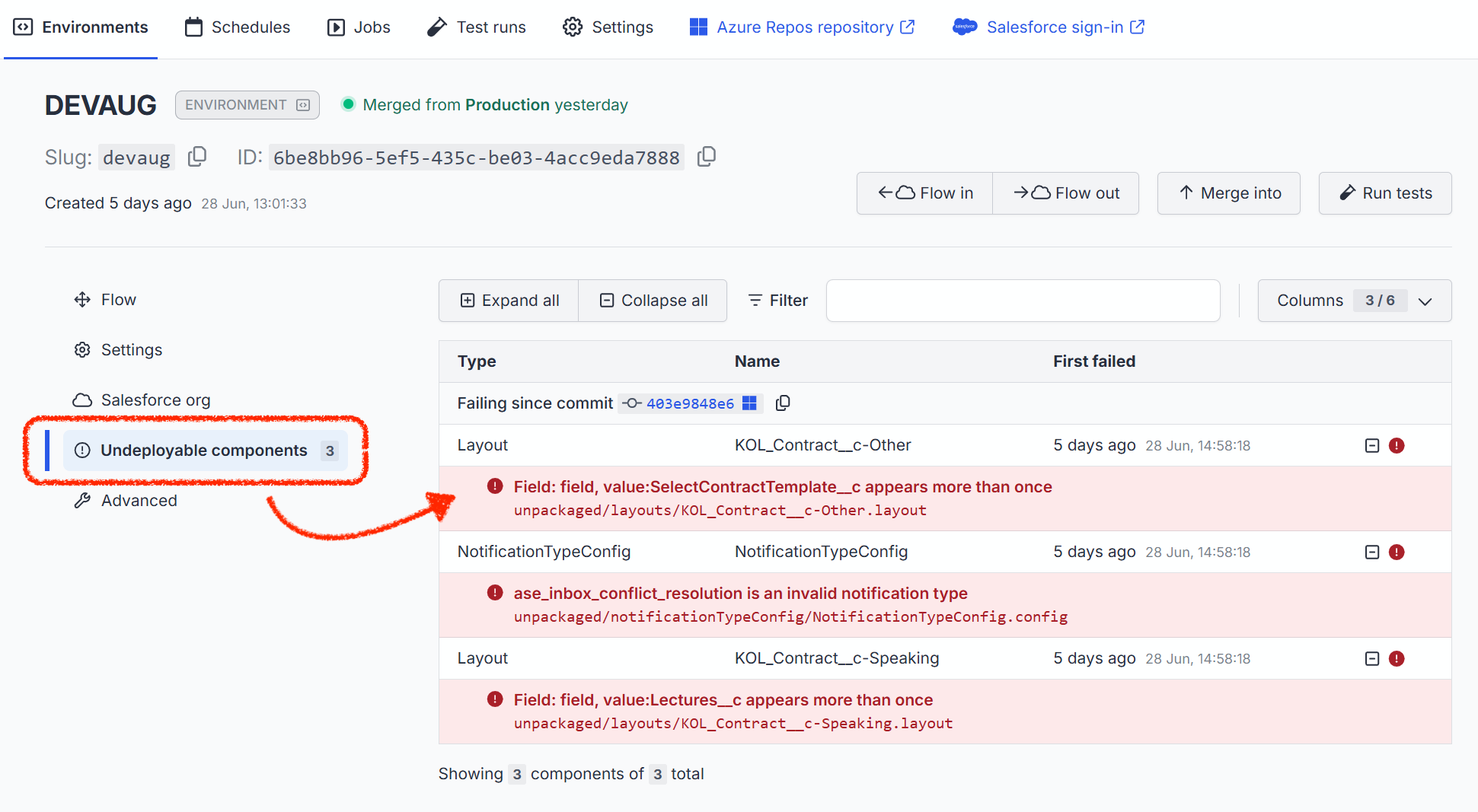Select the NotificationTypeConfig.config file path

[x=790, y=617]
